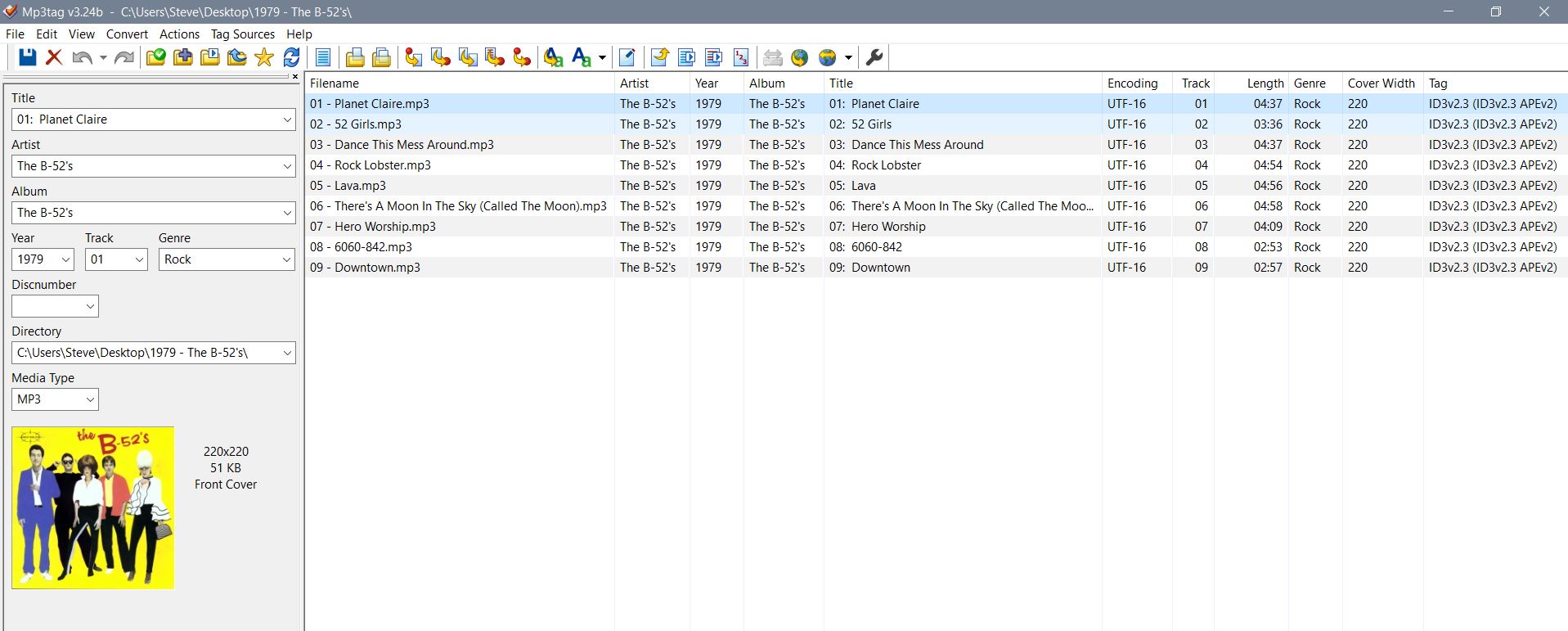Image resolution: width=1568 pixels, height=631 pixels.
Task: Click the blue Refresh arrows icon
Action: tap(291, 57)
